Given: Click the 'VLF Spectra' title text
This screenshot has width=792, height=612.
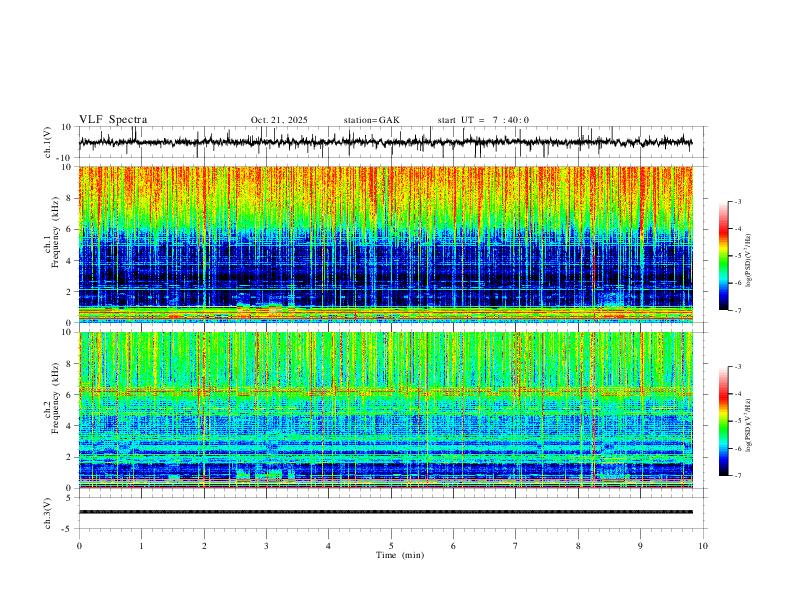Looking at the screenshot, I should (113, 120).
